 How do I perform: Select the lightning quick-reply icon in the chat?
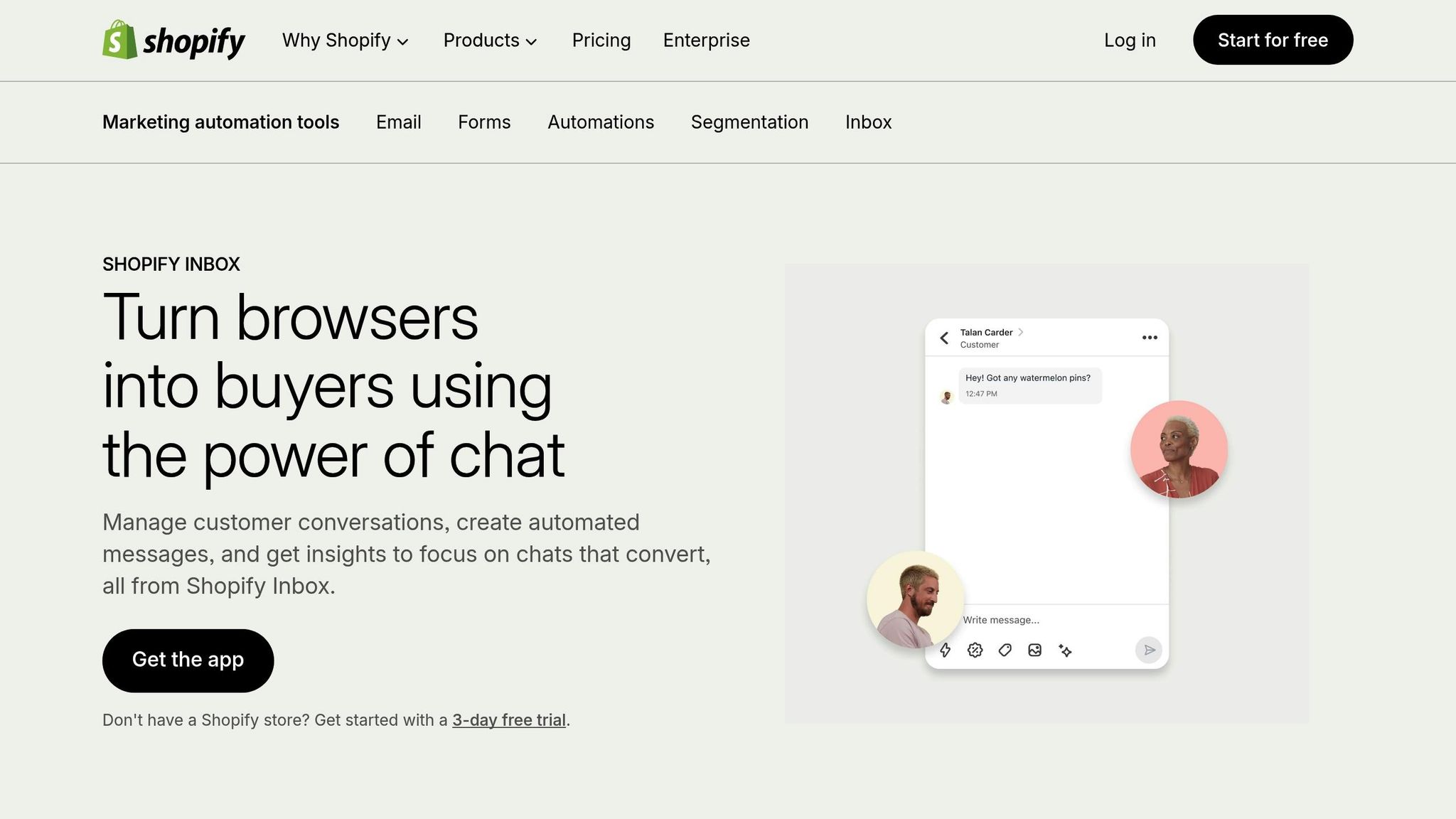[946, 650]
